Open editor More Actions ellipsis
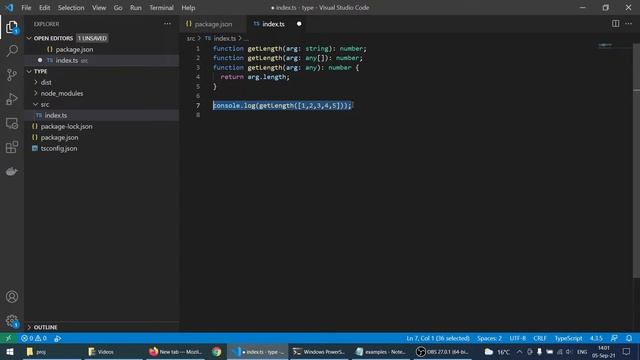The width and height of the screenshot is (640, 360). point(629,24)
